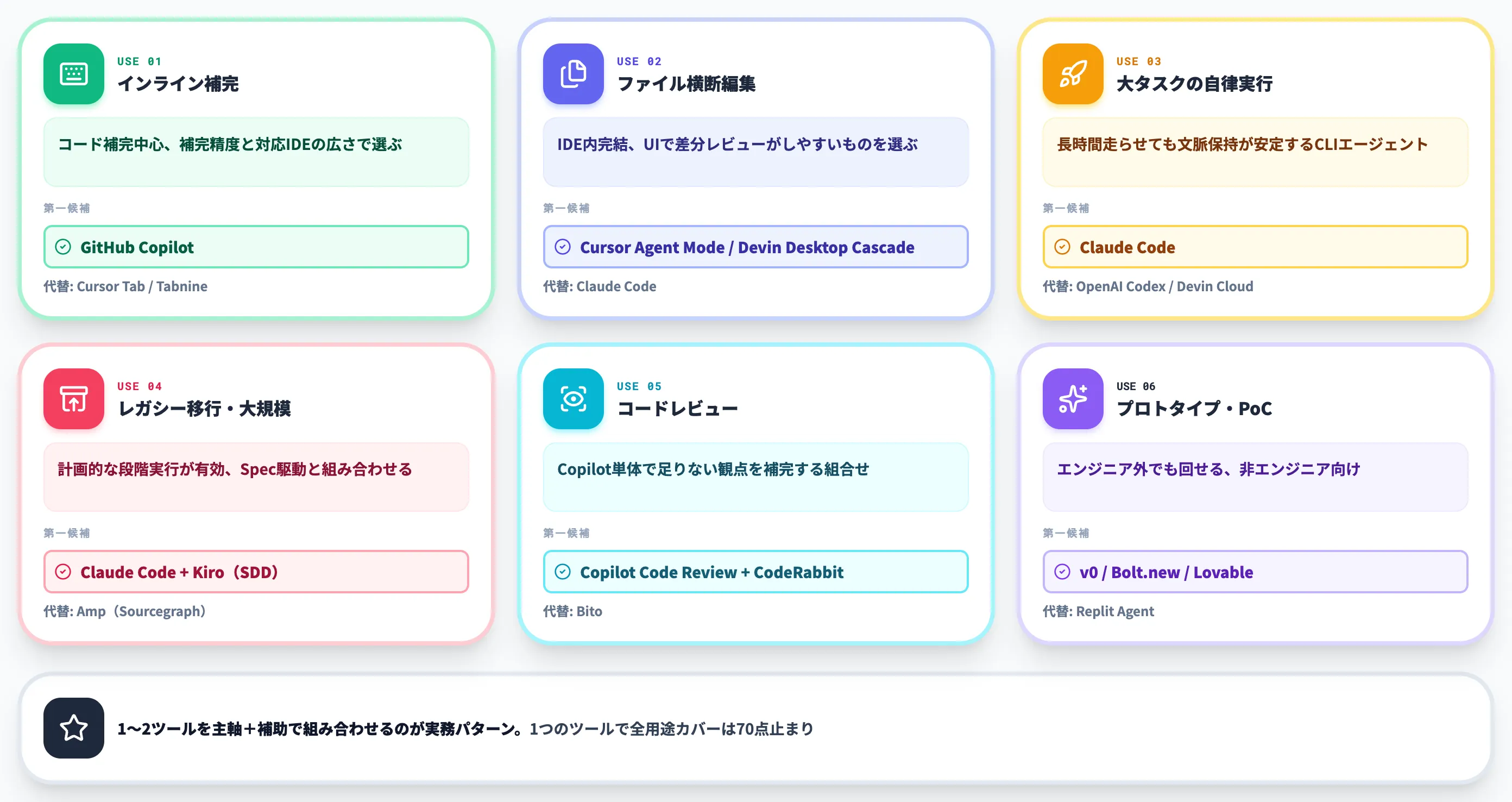Image resolution: width=1512 pixels, height=802 pixels.
Task: Click the USE 04 label
Action: (x=139, y=386)
